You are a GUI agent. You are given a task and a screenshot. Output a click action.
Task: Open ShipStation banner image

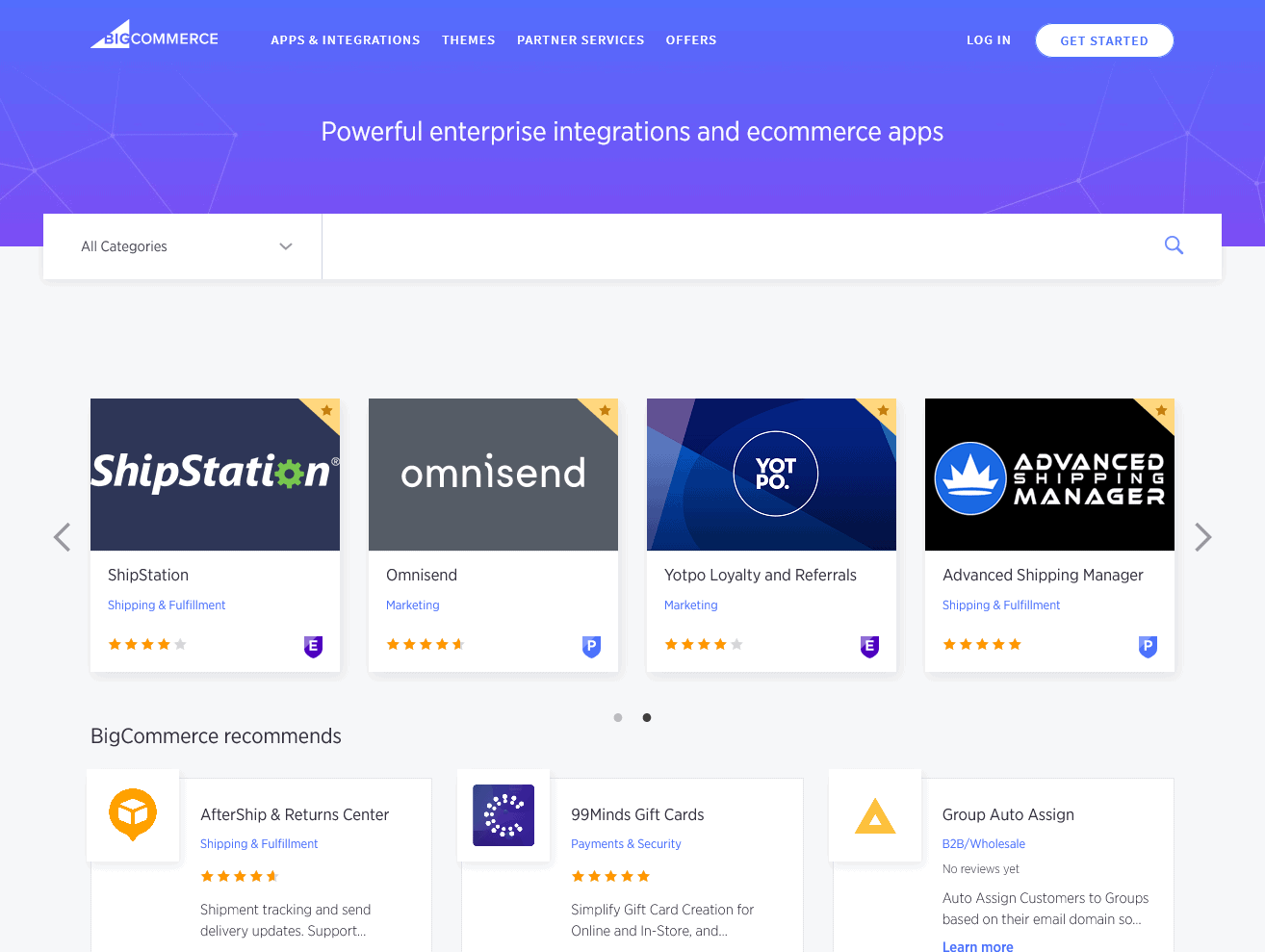click(x=215, y=475)
